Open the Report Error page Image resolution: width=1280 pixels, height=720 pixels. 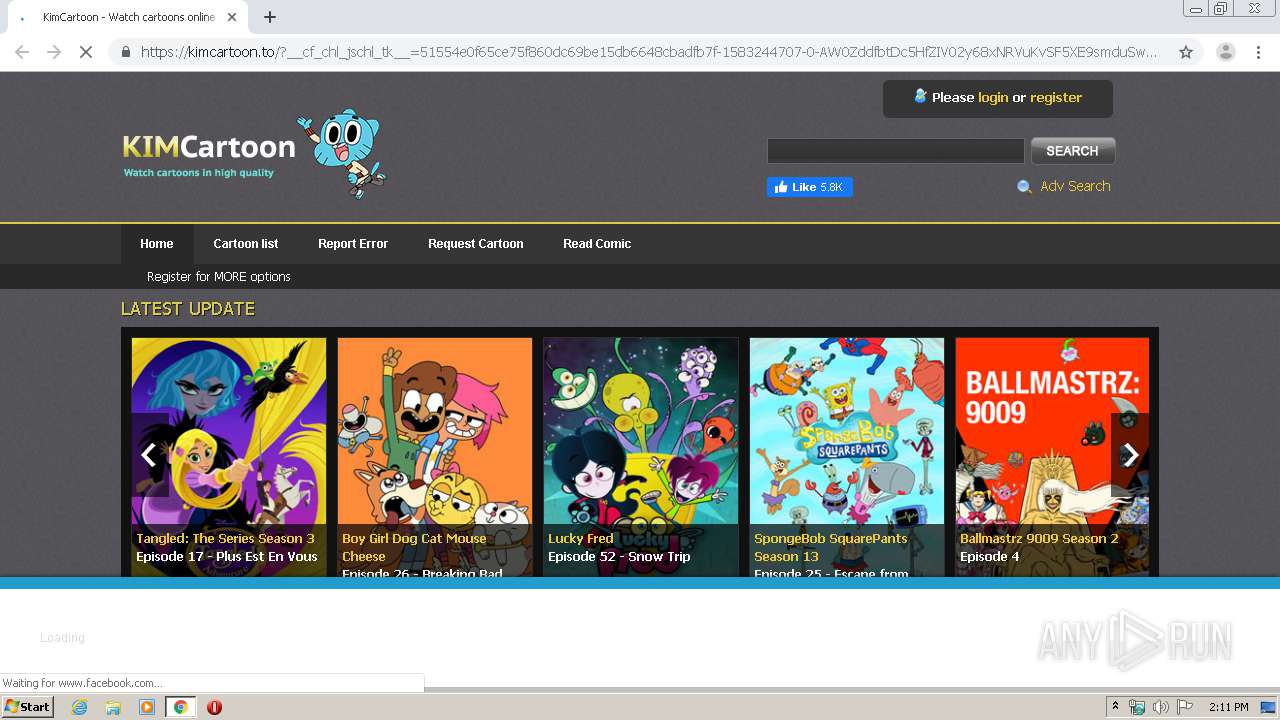353,243
